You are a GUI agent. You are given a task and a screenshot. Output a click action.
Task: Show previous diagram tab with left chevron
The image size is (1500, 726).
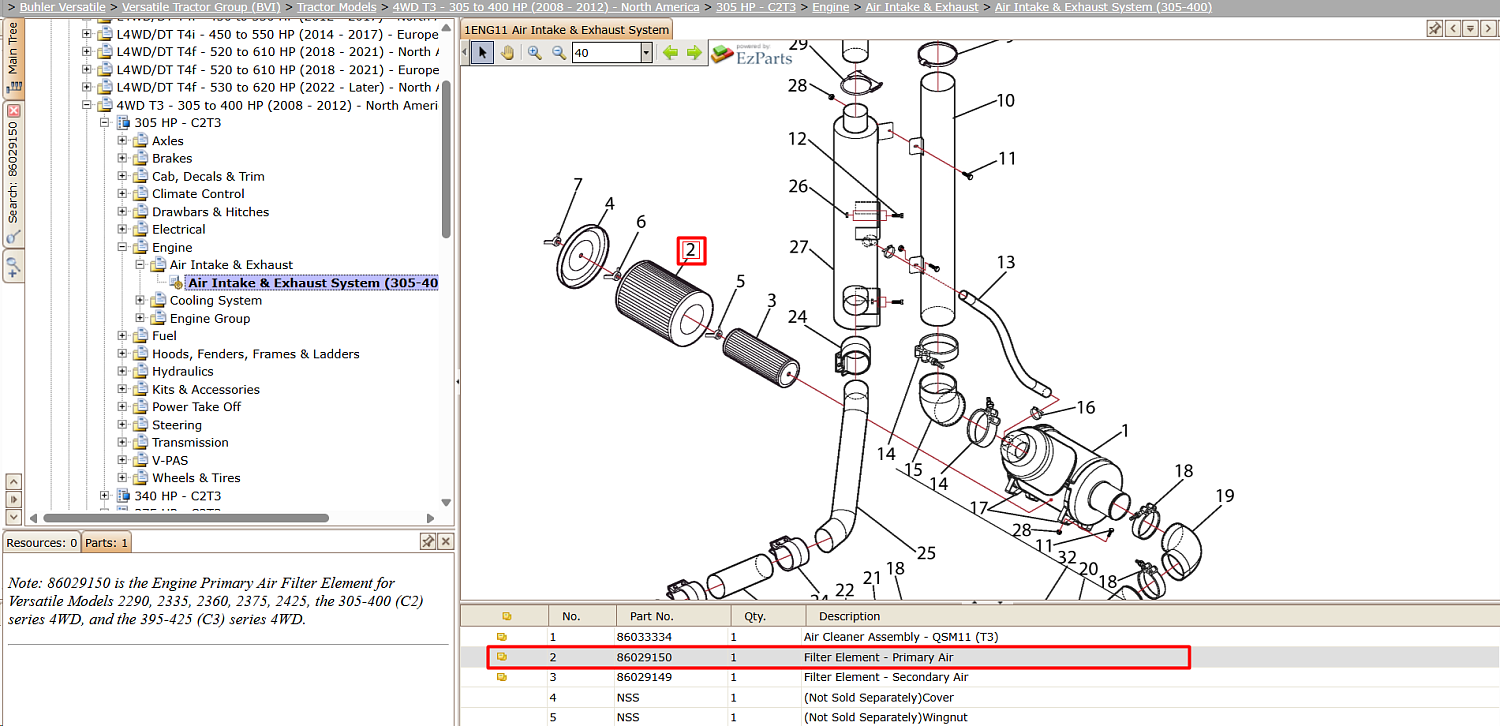1453,29
